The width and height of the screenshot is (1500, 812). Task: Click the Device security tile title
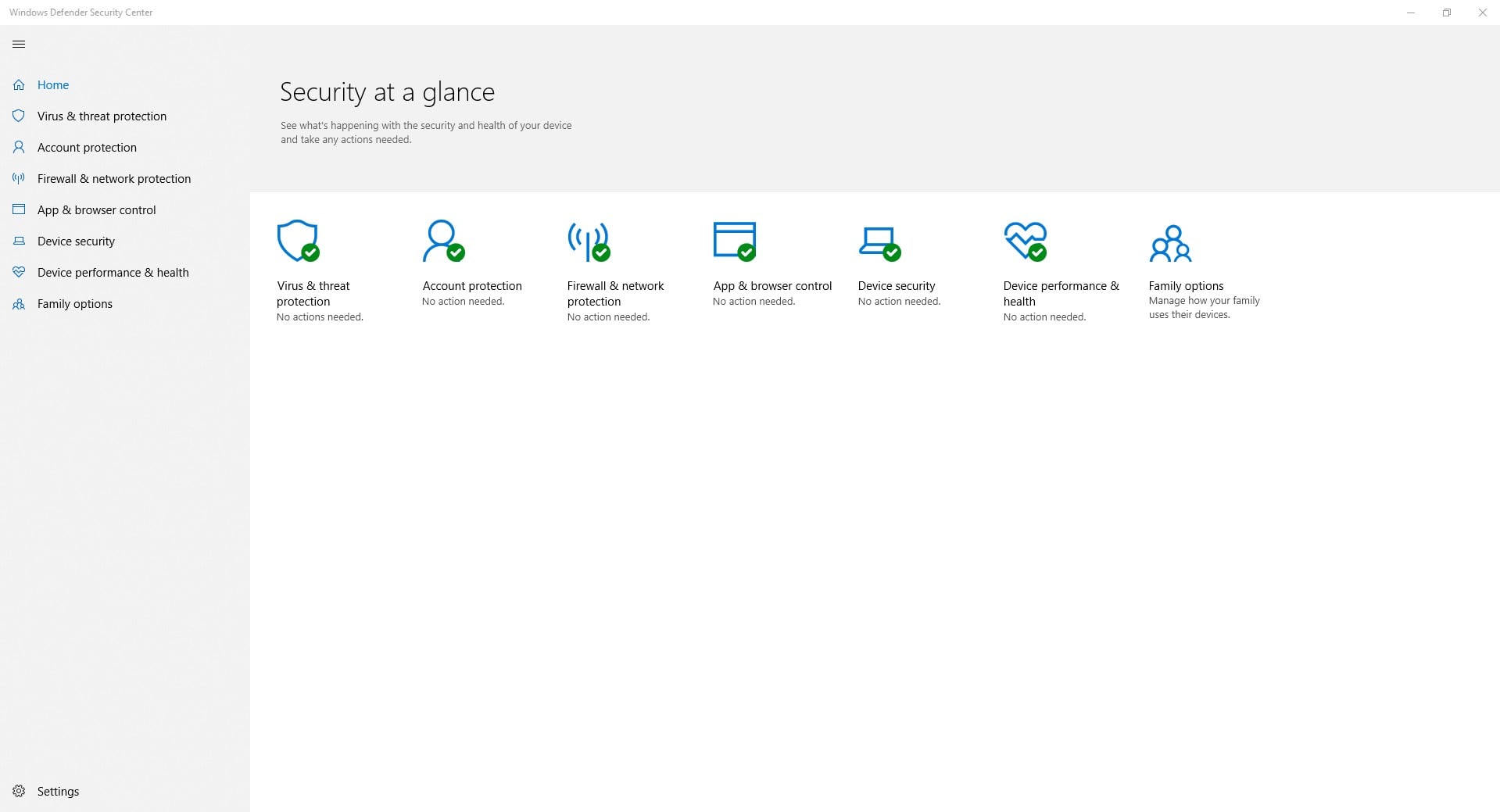click(x=897, y=286)
